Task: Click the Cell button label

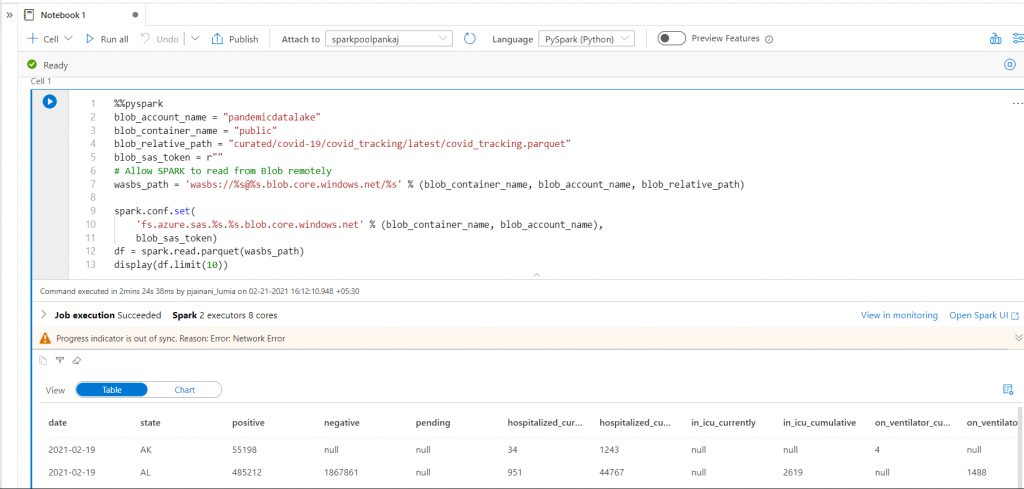Action: click(51, 39)
